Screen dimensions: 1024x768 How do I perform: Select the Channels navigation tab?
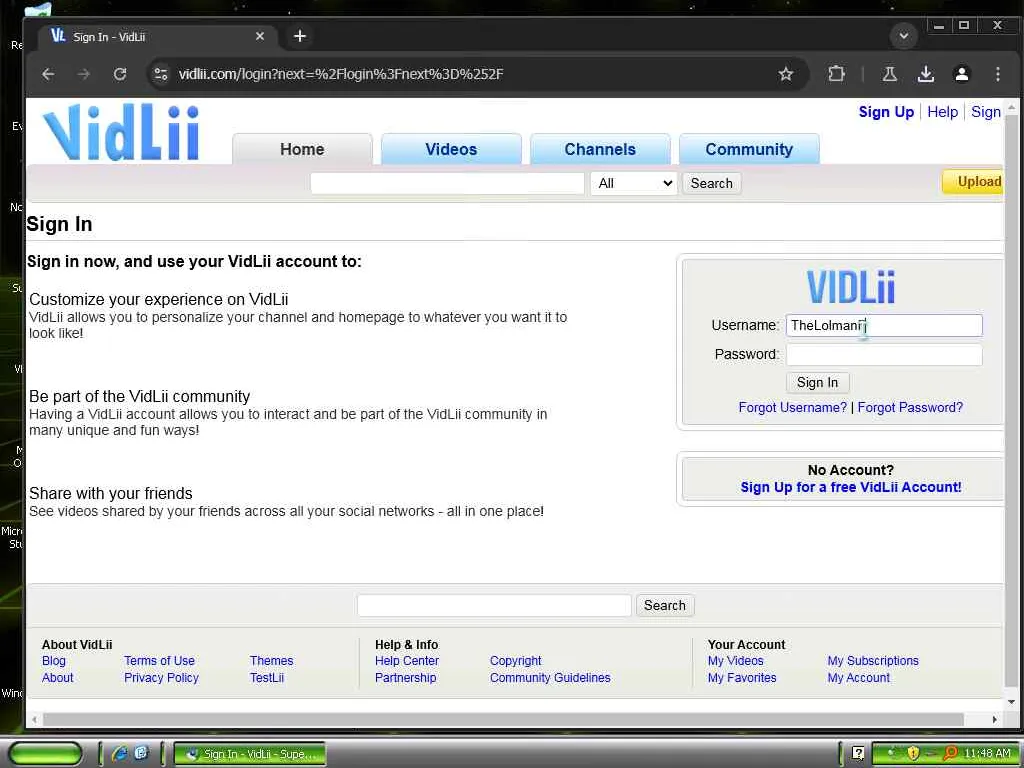tap(600, 150)
